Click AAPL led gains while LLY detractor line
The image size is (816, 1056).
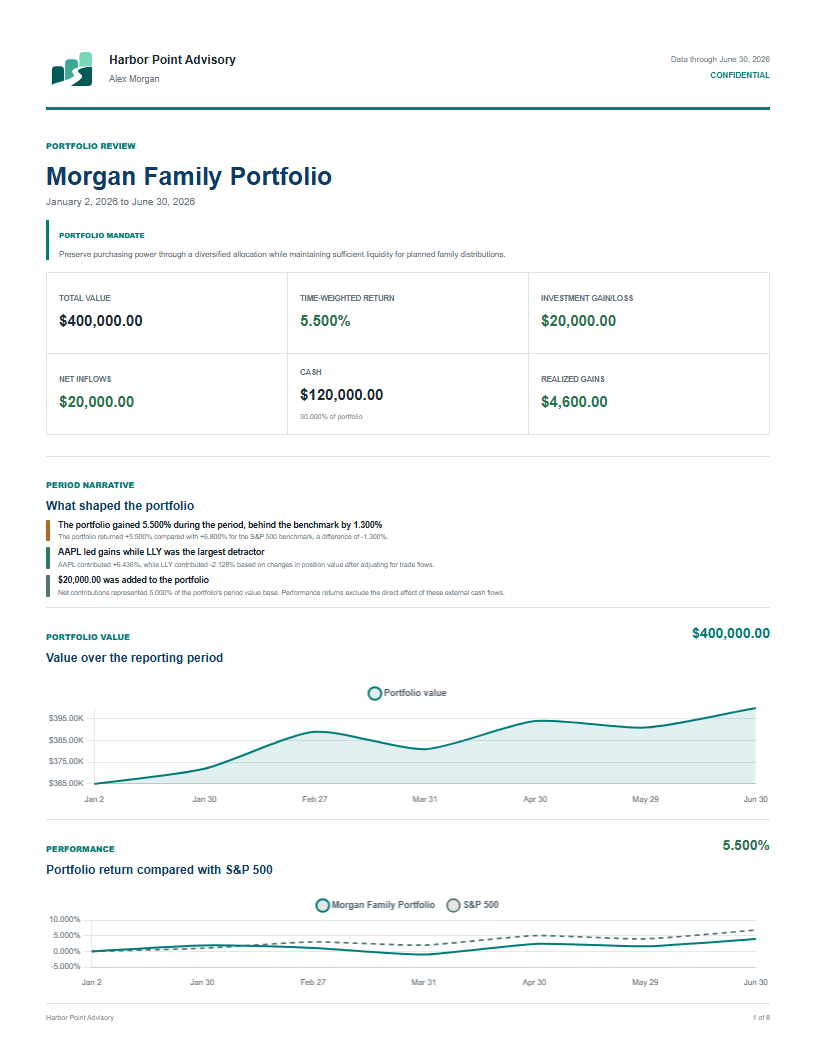tap(161, 552)
